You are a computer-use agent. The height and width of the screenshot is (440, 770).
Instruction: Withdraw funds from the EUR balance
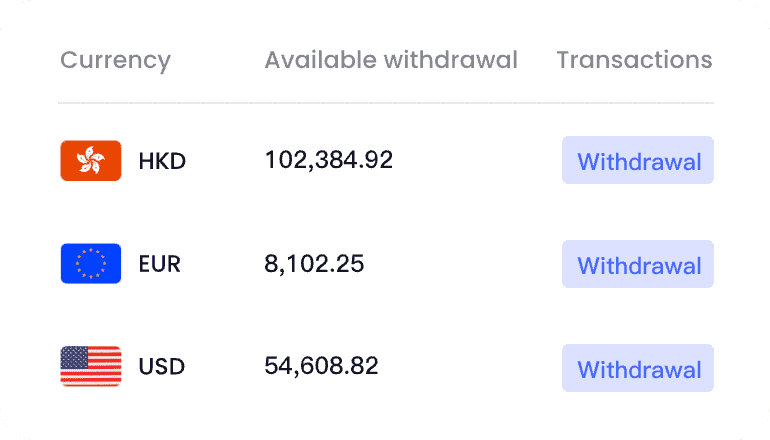(x=638, y=264)
